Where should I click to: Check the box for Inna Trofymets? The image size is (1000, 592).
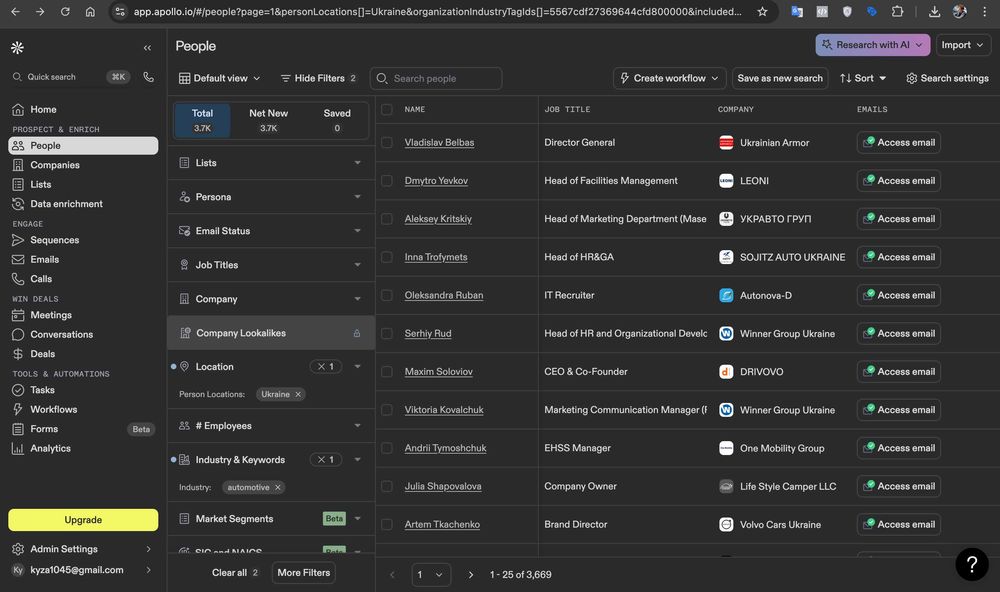click(386, 257)
